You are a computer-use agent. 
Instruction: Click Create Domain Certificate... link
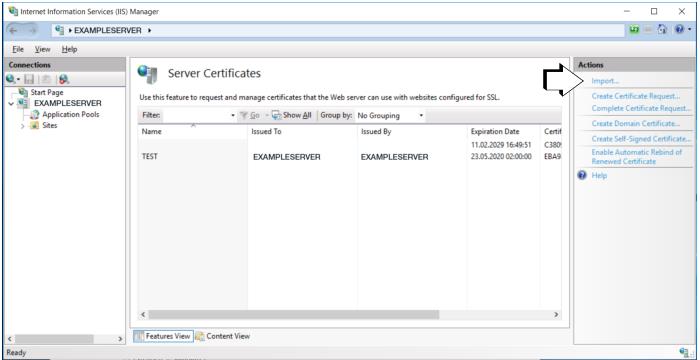[x=636, y=123]
